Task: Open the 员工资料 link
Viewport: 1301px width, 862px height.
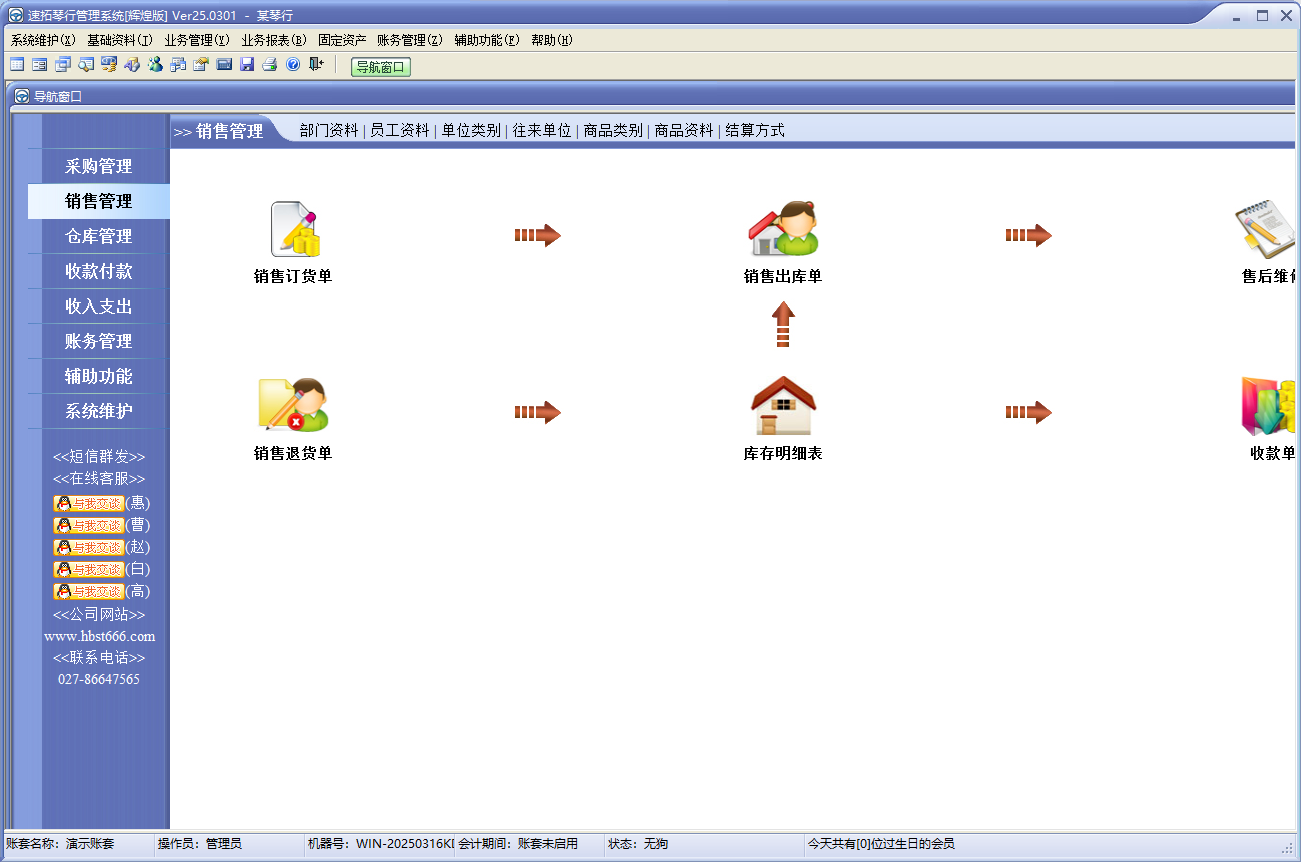Action: tap(400, 130)
